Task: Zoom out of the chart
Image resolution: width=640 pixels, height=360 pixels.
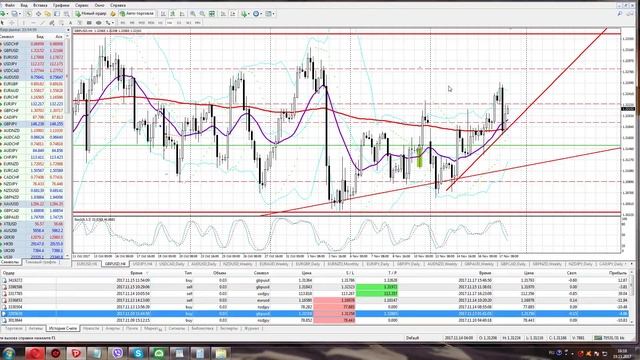Action: pyautogui.click(x=202, y=13)
